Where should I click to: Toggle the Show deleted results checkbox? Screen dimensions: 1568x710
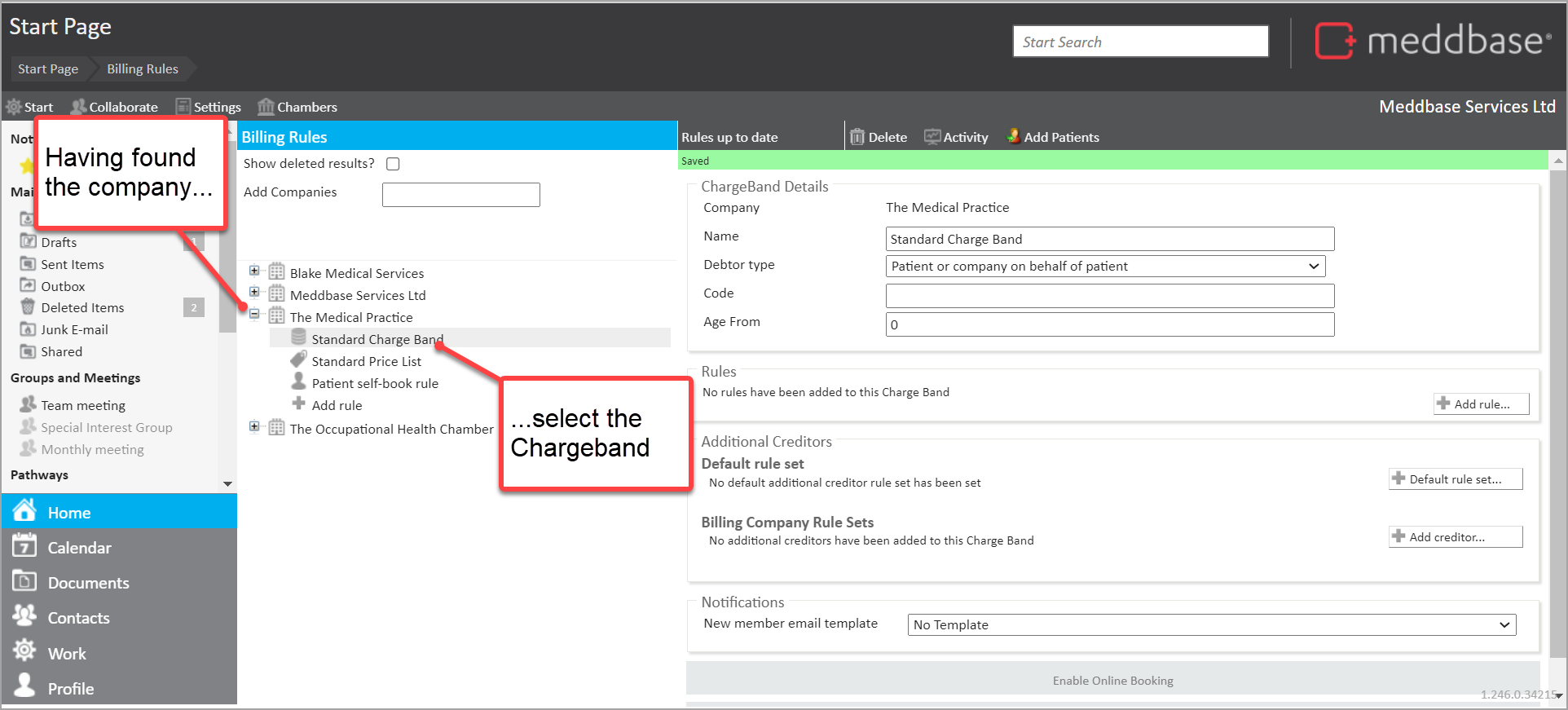(x=393, y=164)
